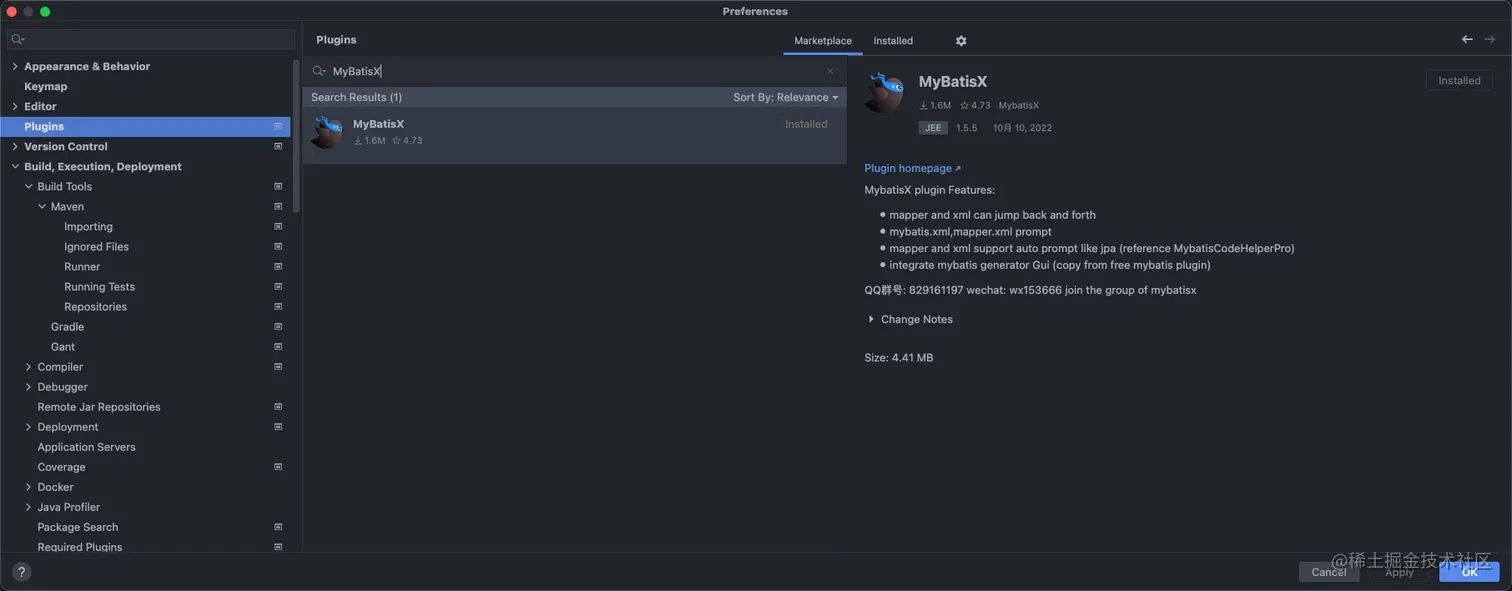Click the 4.73 rating in details
This screenshot has height=591, width=1512.
(x=976, y=105)
